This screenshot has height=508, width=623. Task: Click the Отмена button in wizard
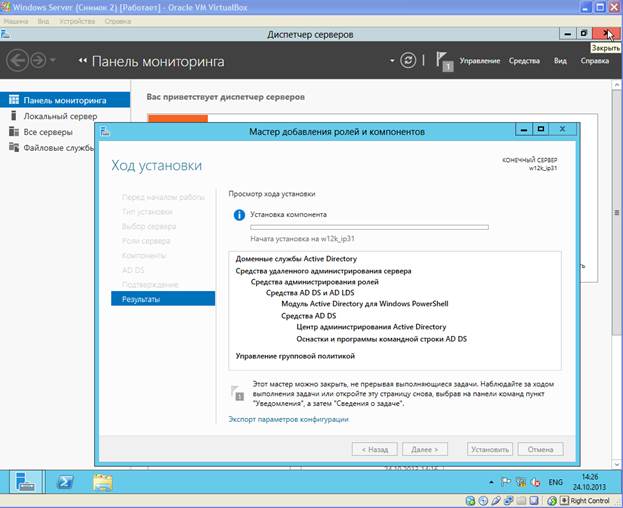540,450
